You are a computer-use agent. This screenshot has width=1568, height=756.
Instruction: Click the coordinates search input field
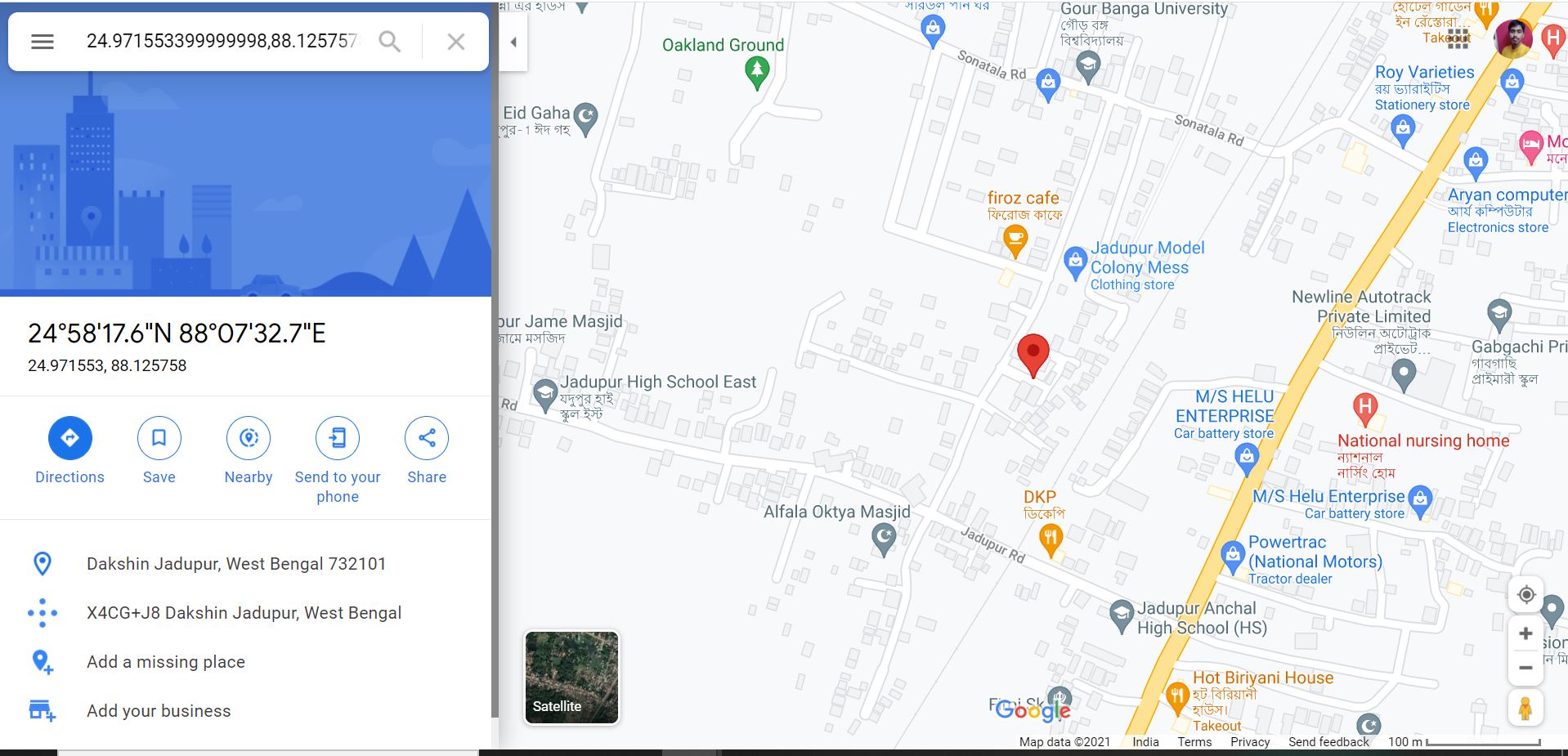tap(222, 41)
